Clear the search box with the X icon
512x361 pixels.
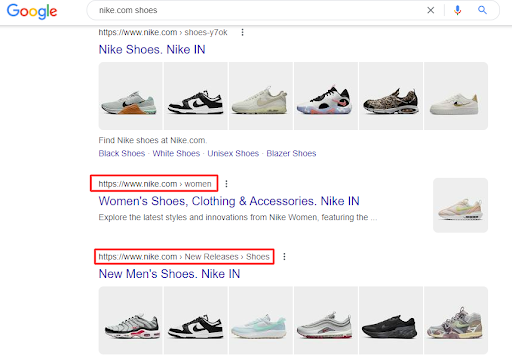point(431,10)
